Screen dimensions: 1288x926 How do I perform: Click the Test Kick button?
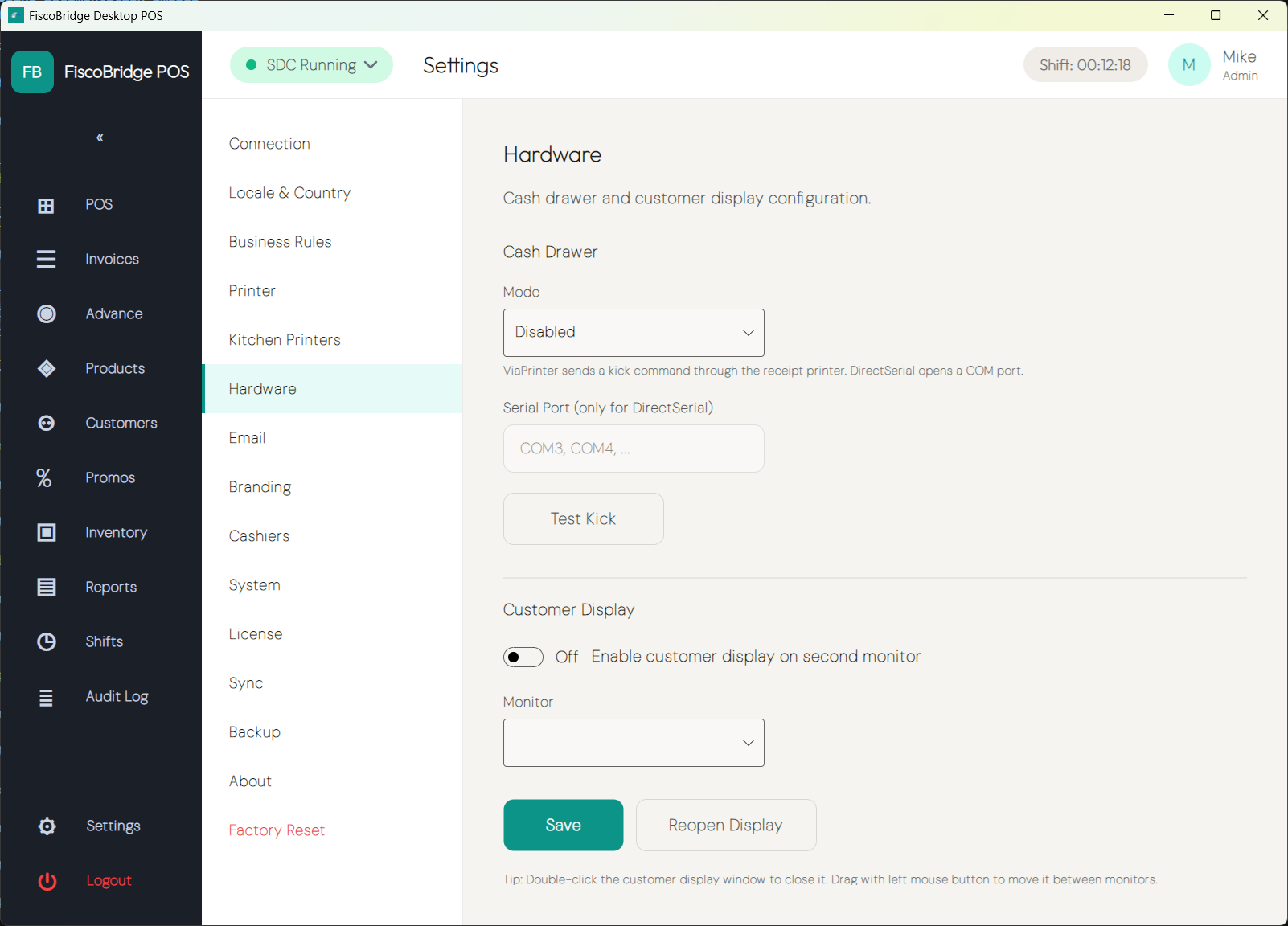[584, 519]
